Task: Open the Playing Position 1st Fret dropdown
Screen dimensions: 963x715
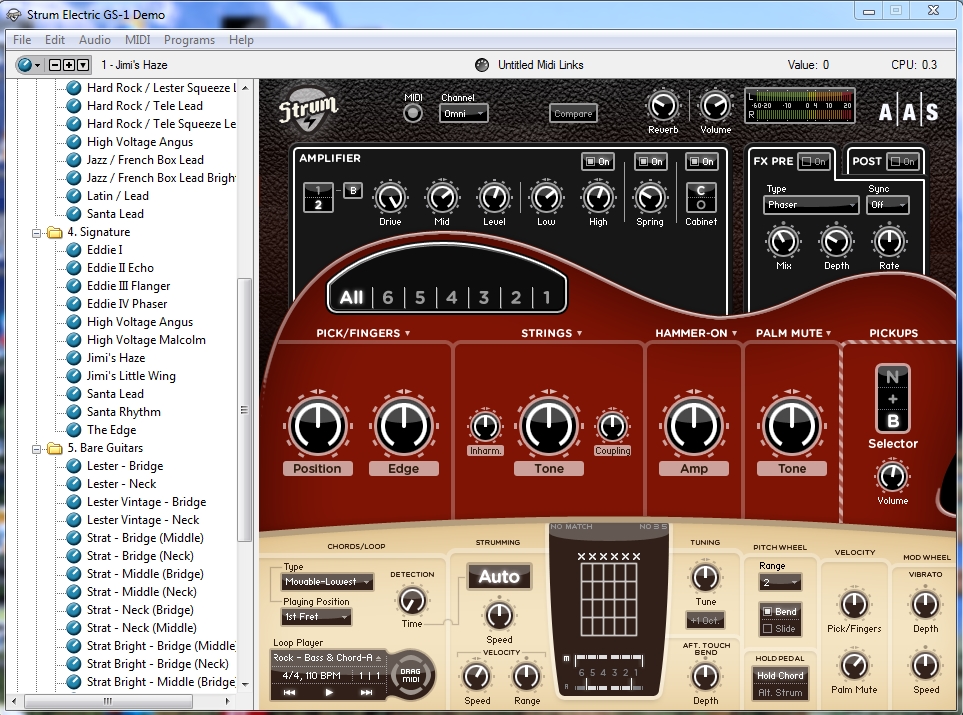Action: 316,616
